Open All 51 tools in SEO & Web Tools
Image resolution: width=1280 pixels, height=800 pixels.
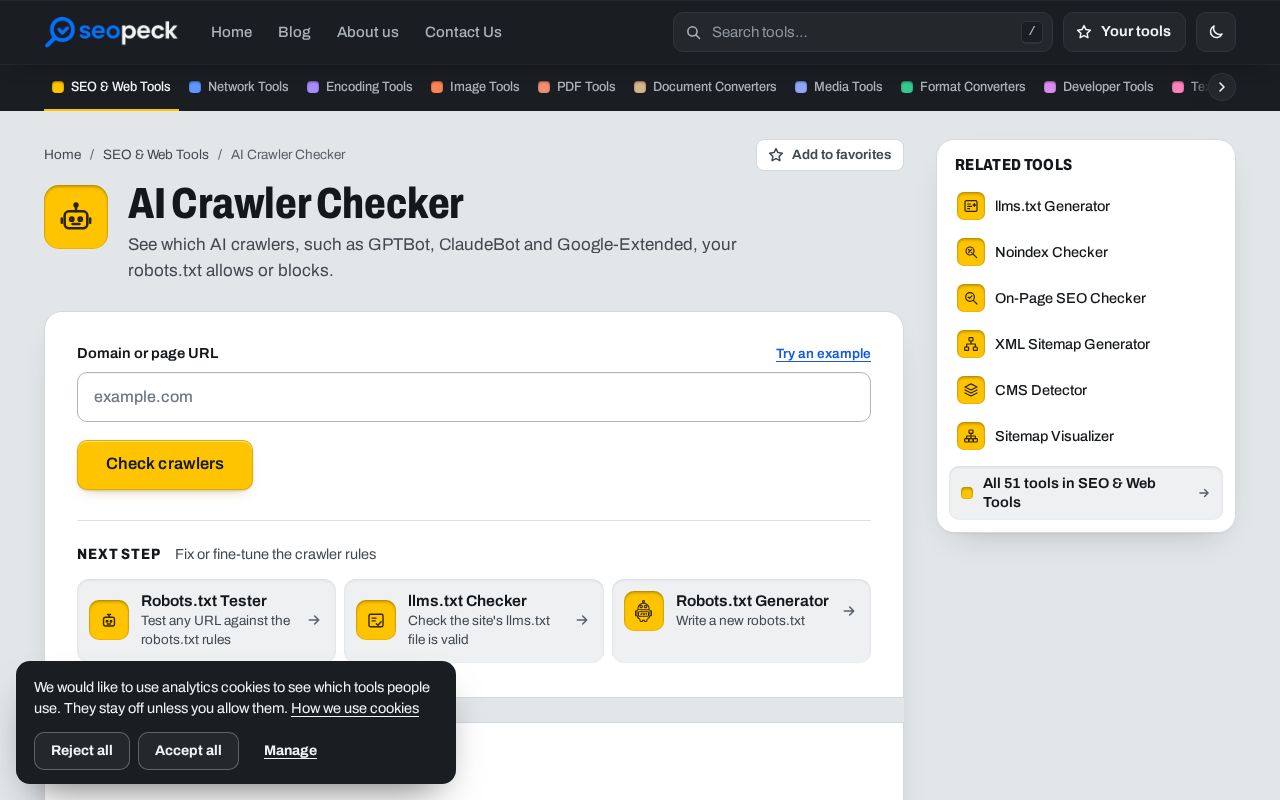point(1086,493)
